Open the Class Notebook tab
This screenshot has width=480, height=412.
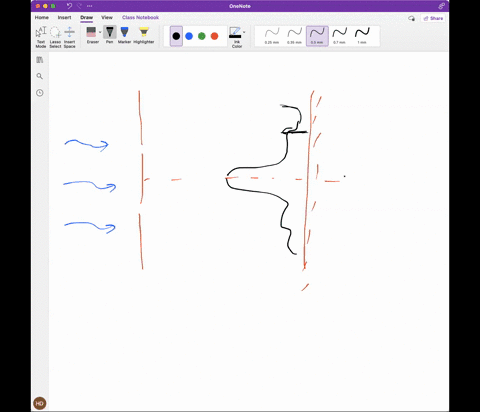140,17
